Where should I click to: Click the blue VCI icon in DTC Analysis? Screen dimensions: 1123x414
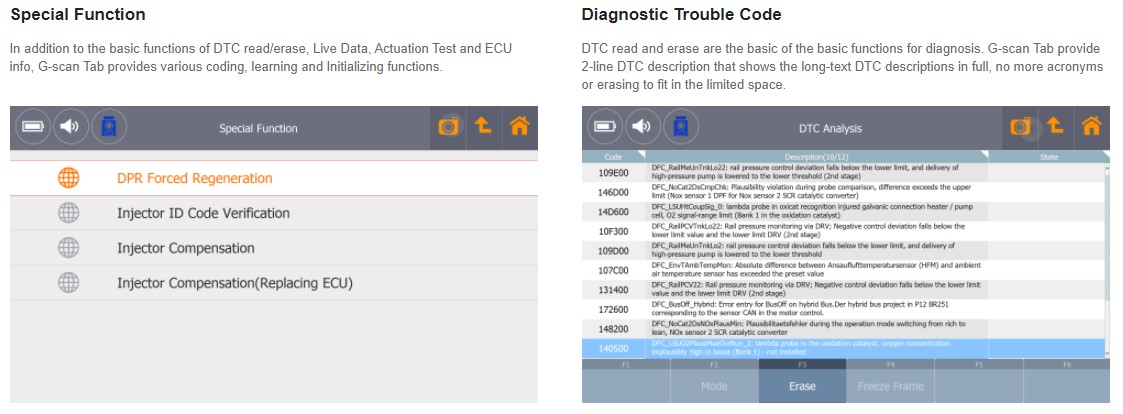tap(681, 127)
